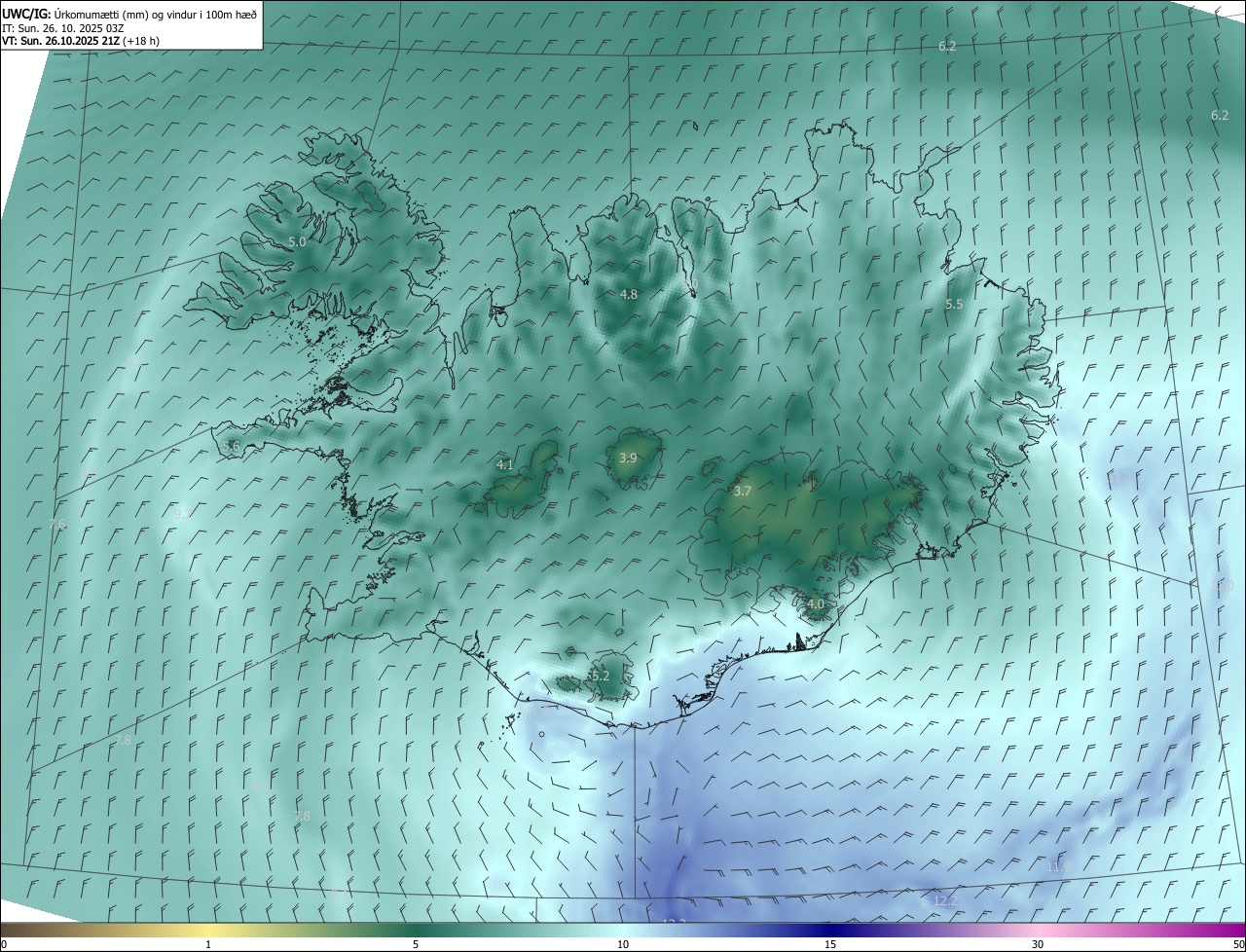Click the 4.0 value near the southeast coast
Screen dimensions: 1246x952
coord(816,604)
